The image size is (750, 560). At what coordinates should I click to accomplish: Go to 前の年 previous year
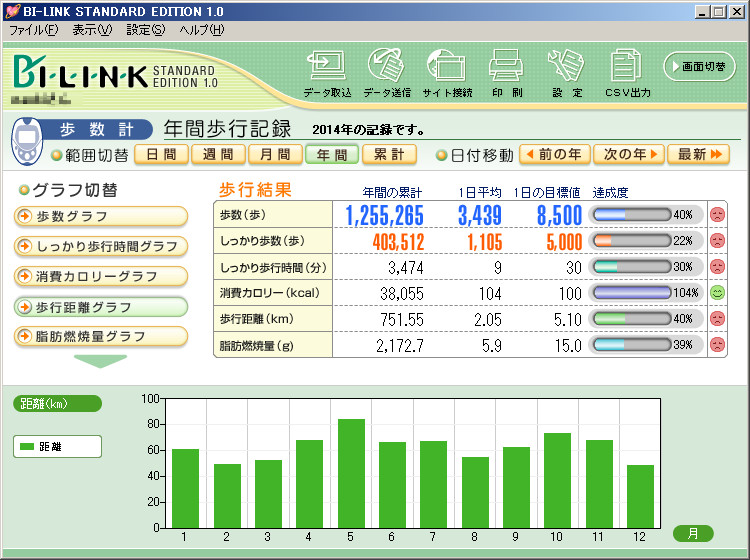pos(554,154)
